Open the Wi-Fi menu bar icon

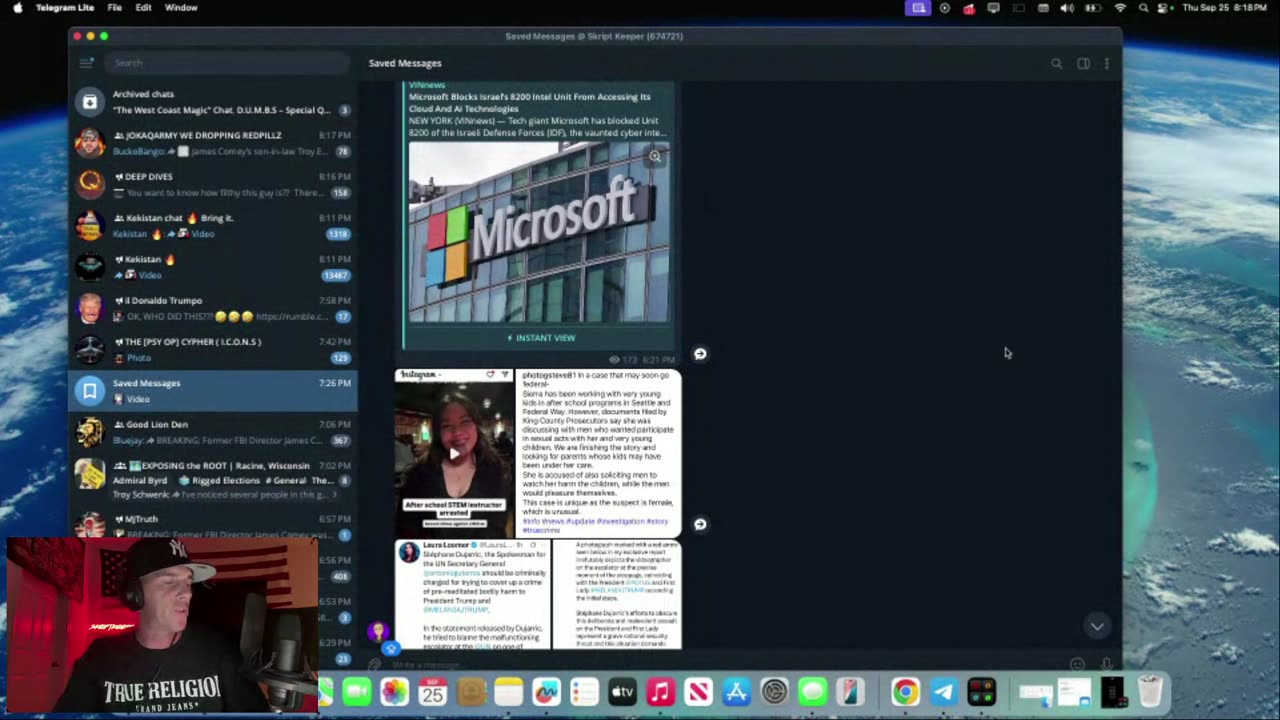[x=1120, y=8]
